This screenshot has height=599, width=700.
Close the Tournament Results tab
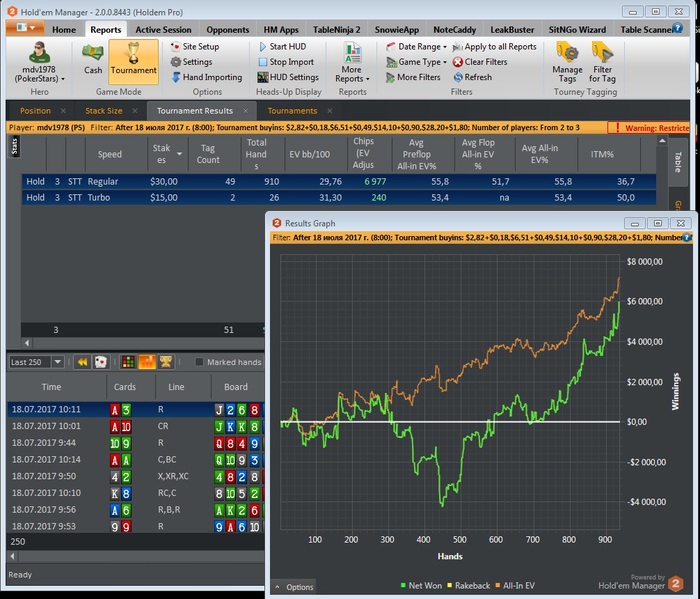tap(245, 111)
